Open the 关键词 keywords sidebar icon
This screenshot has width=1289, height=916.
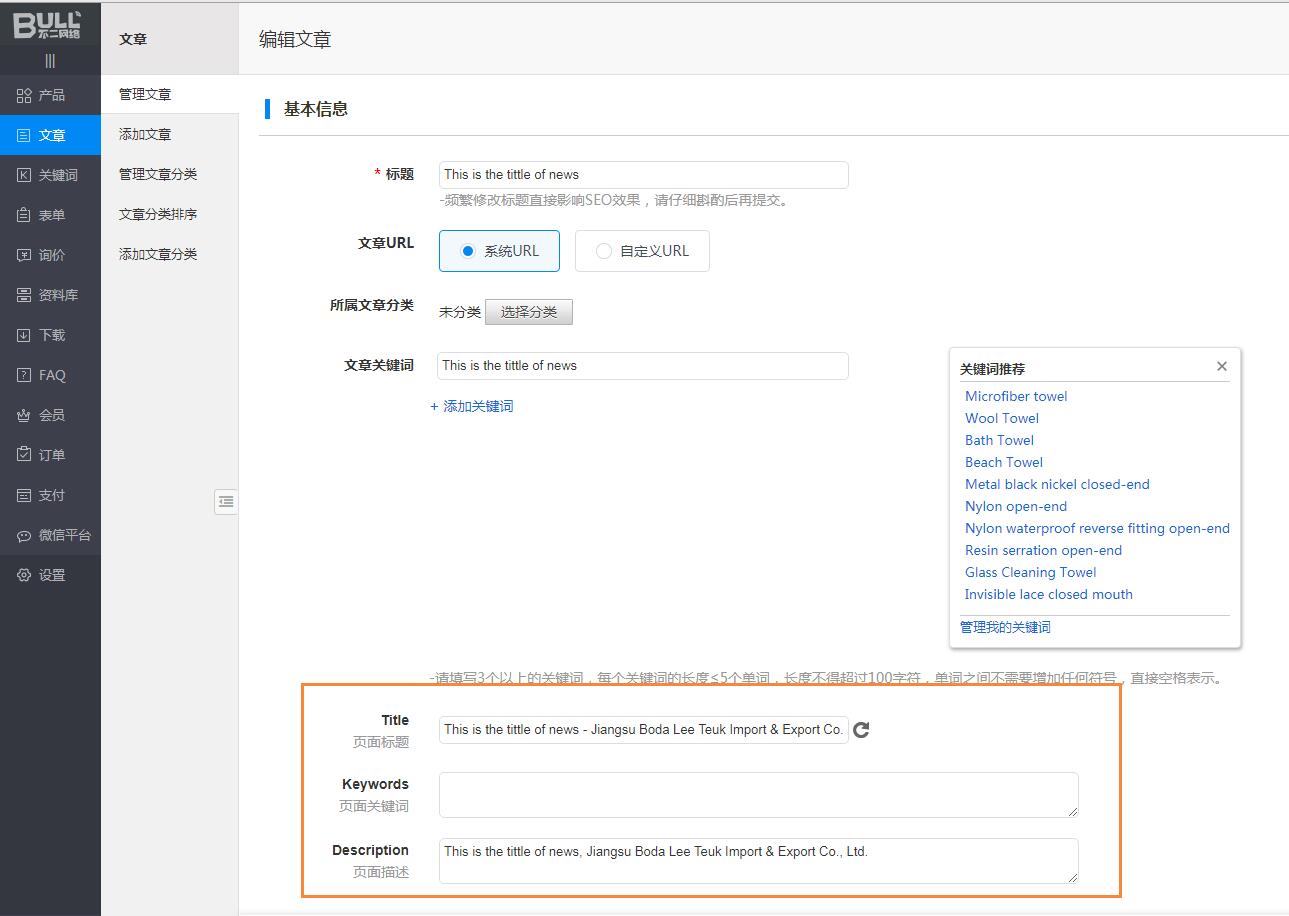24,175
